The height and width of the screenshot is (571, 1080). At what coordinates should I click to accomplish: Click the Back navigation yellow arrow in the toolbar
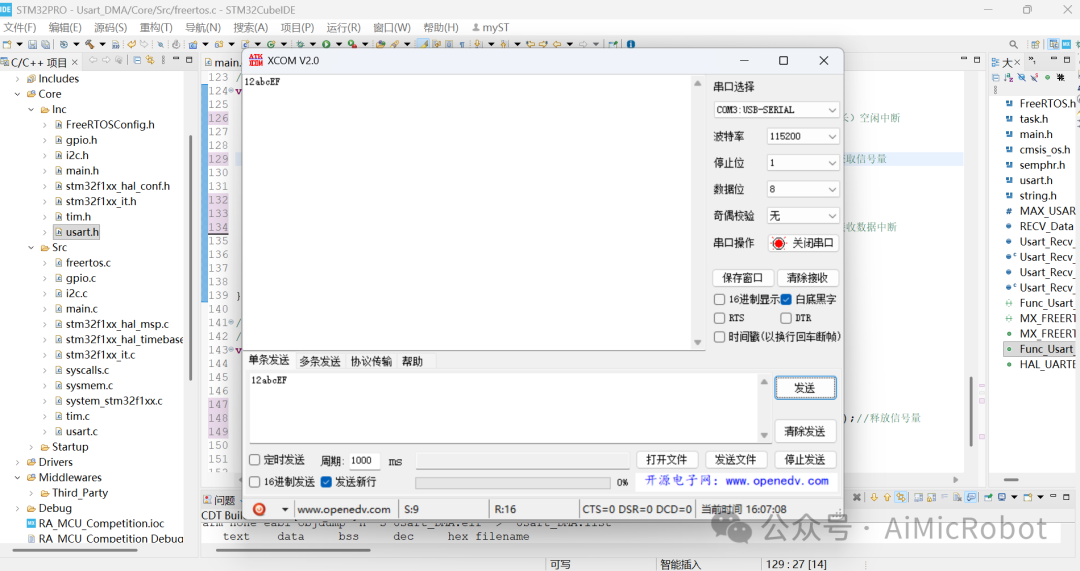557,44
